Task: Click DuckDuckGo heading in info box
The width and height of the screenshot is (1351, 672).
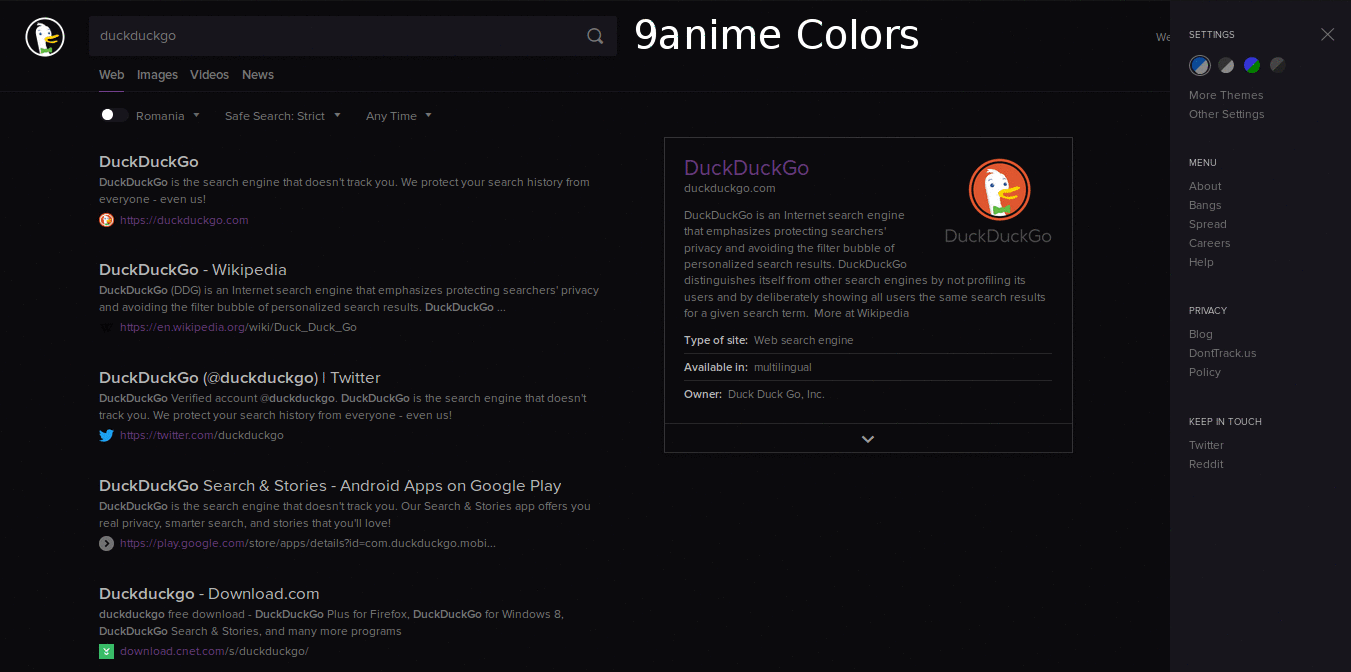Action: tap(746, 168)
